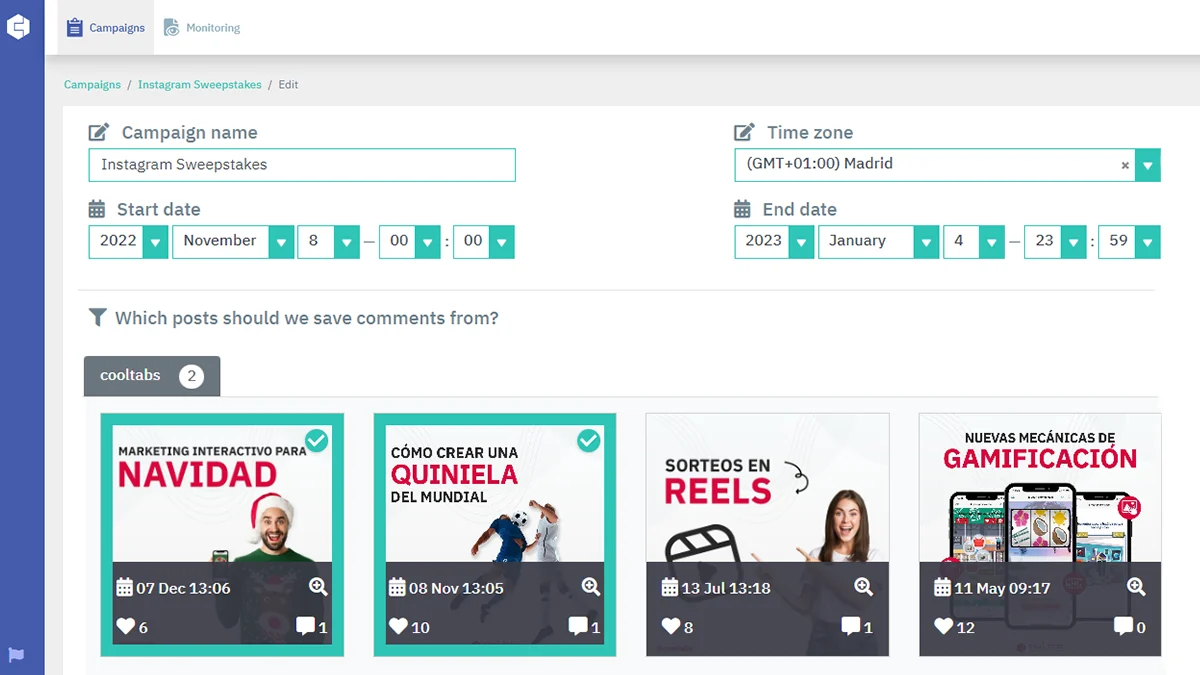Uncheck the selected Quiniela post checkmark

pos(589,440)
